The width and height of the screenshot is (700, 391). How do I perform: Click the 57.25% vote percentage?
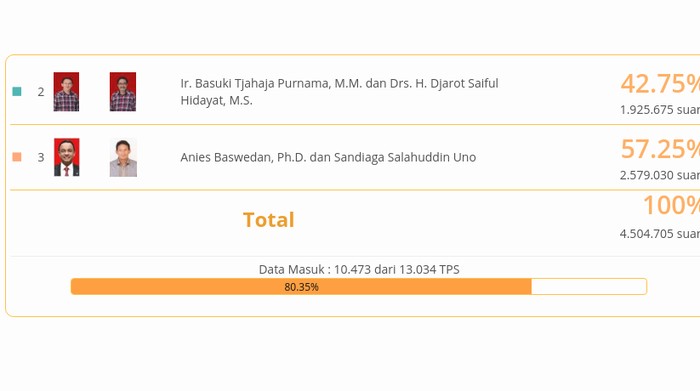(x=660, y=149)
